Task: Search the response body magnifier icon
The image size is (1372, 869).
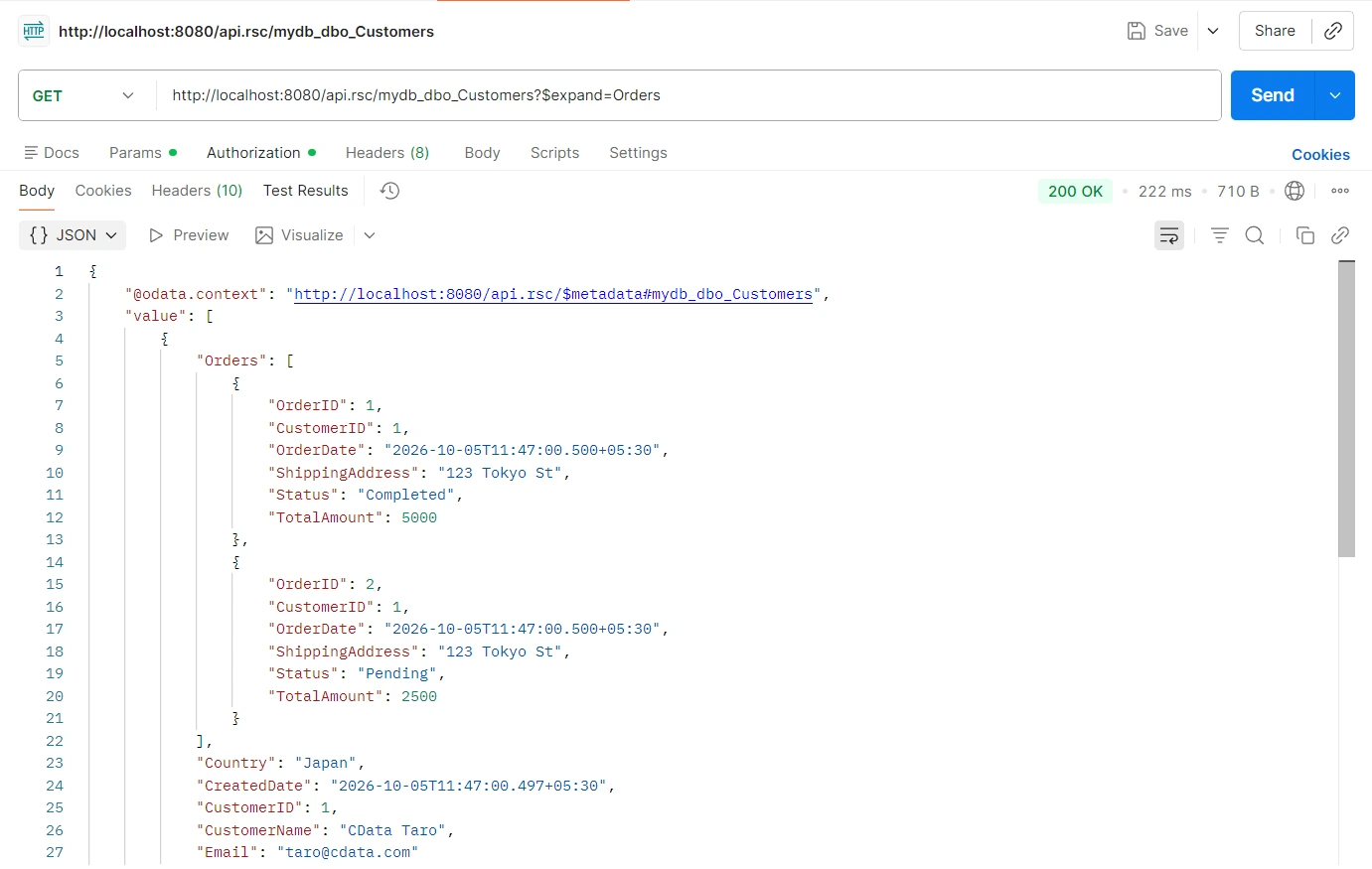Action: [x=1255, y=235]
